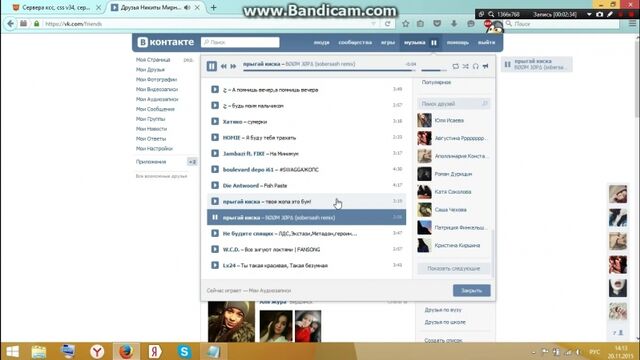
Task: Click the bookmark star icon in Firefox toolbar
Action: coord(405,24)
